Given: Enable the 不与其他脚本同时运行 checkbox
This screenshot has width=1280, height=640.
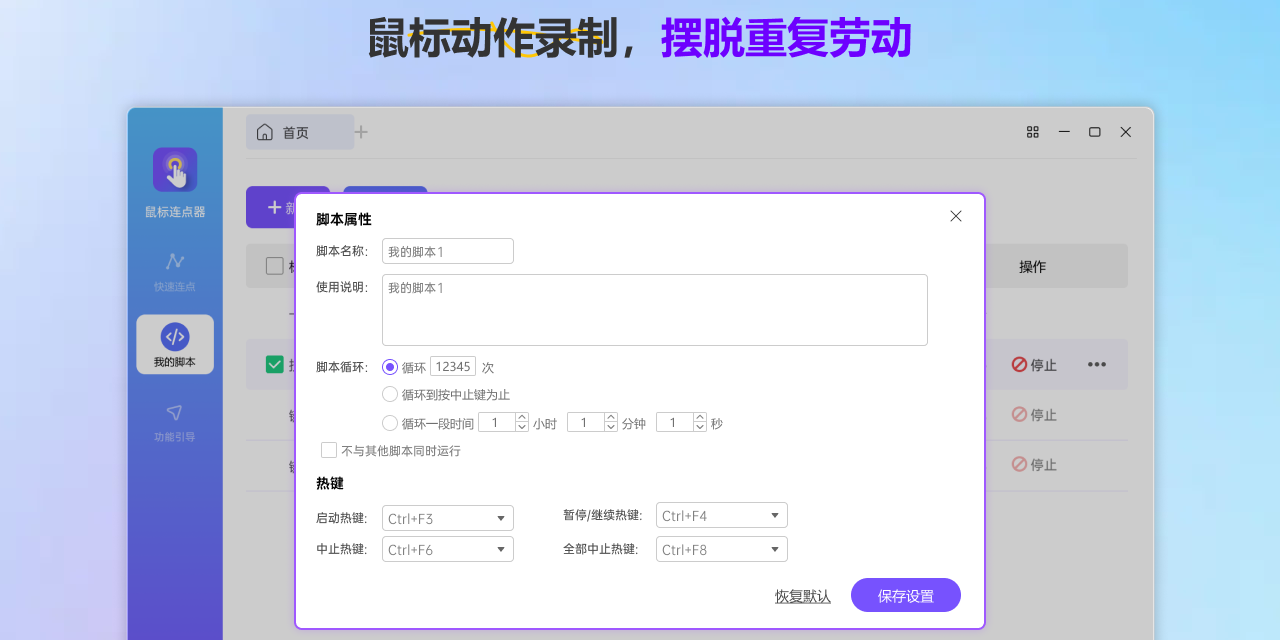Looking at the screenshot, I should (329, 450).
